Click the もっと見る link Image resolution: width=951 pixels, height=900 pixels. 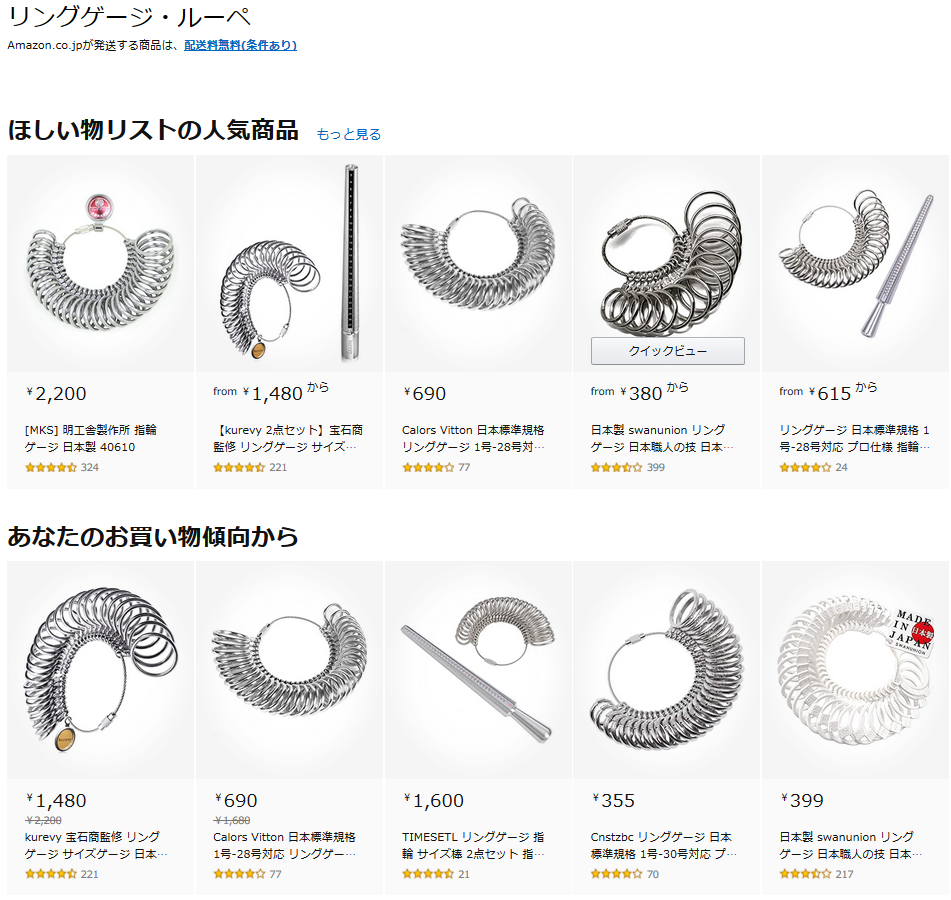[x=349, y=134]
